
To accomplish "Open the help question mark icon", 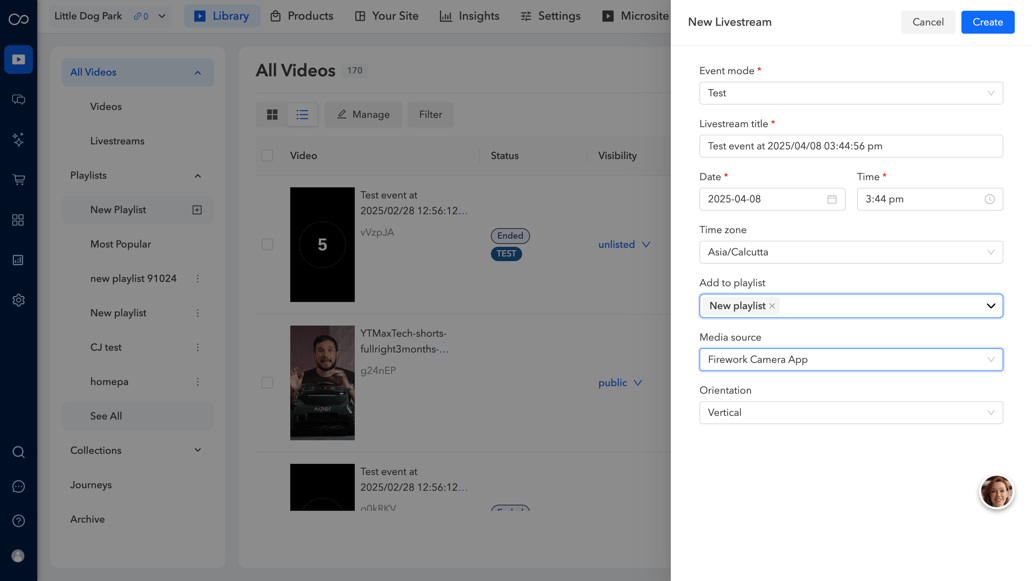I will [18, 520].
